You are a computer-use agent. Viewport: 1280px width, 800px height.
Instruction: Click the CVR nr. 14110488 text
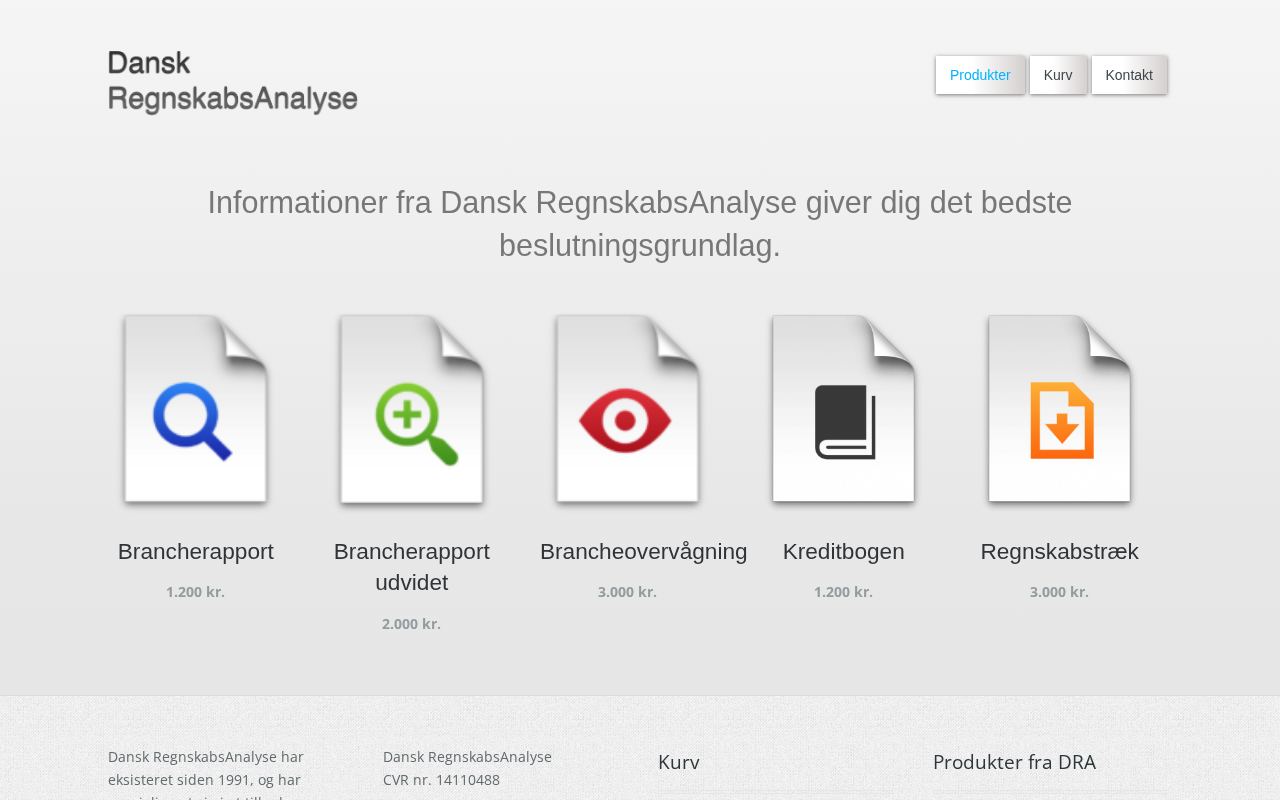(442, 780)
